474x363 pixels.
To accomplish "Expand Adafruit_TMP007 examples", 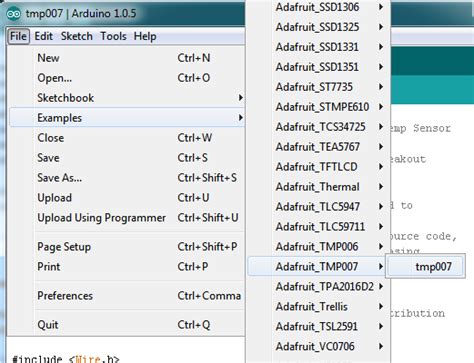I will click(317, 266).
